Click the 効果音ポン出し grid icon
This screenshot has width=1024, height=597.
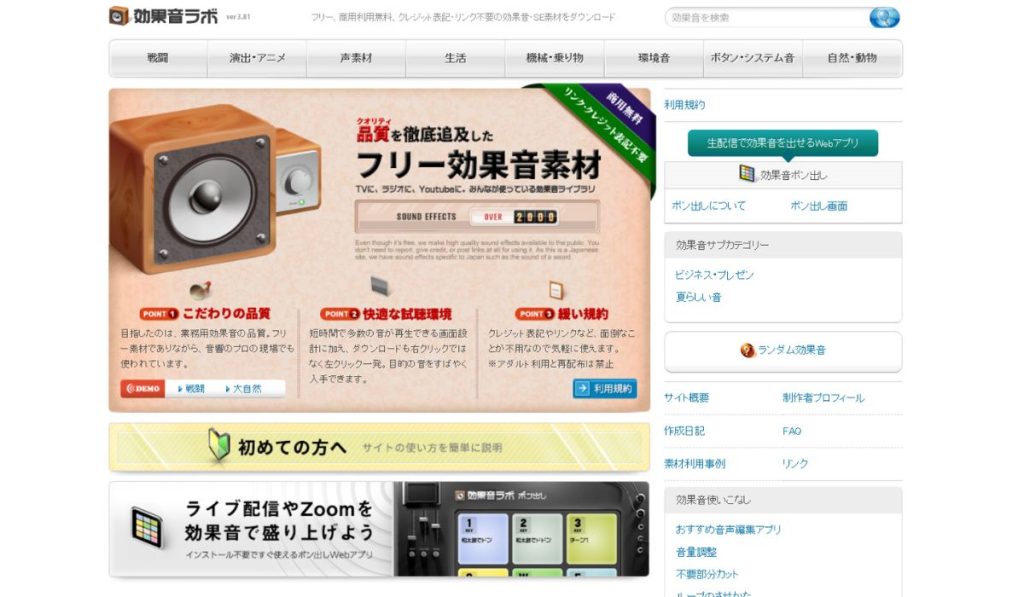(747, 174)
